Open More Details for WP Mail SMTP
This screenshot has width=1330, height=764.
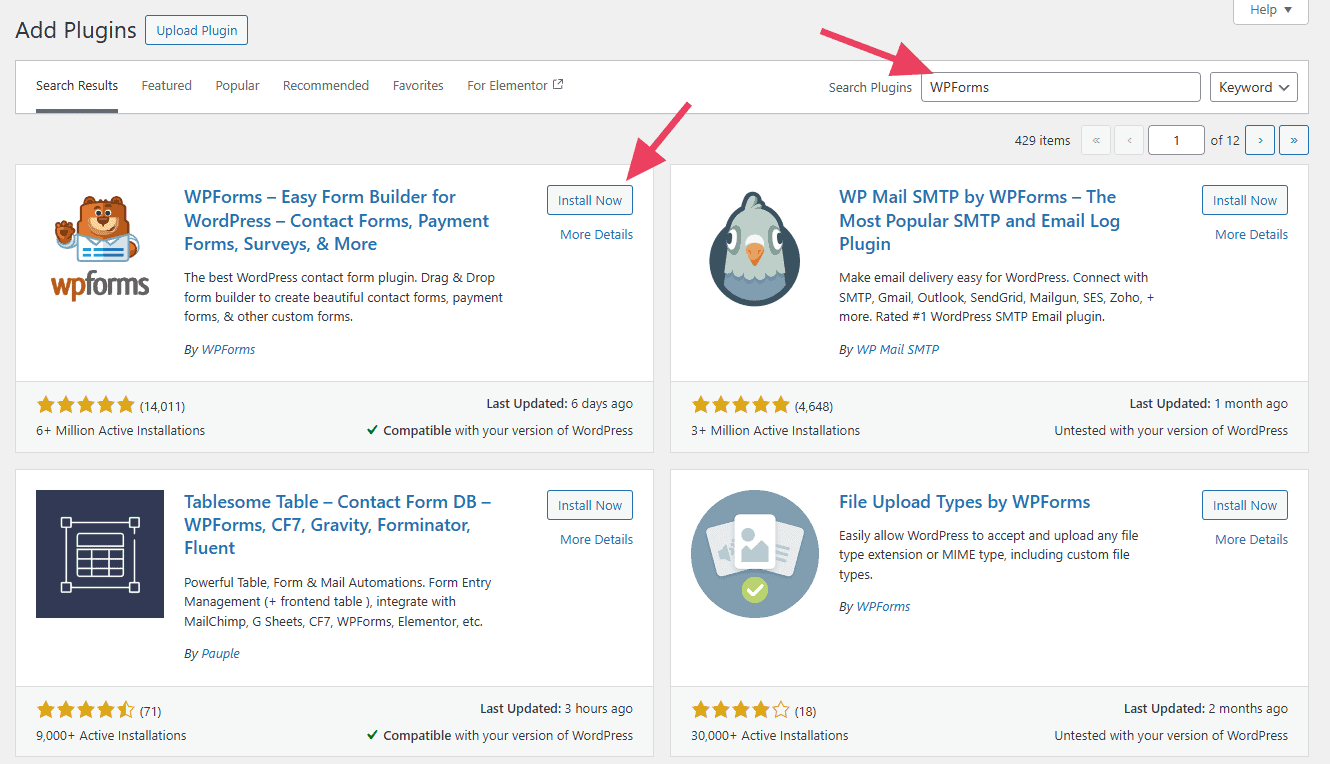coord(1251,235)
